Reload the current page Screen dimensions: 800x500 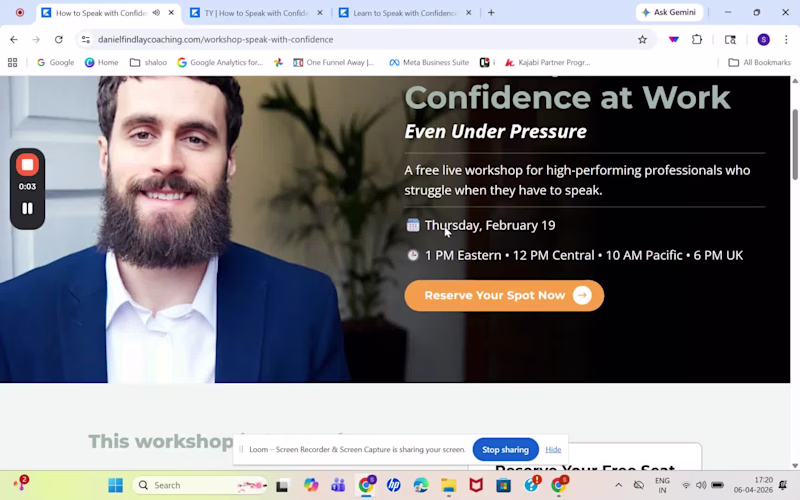[59, 39]
